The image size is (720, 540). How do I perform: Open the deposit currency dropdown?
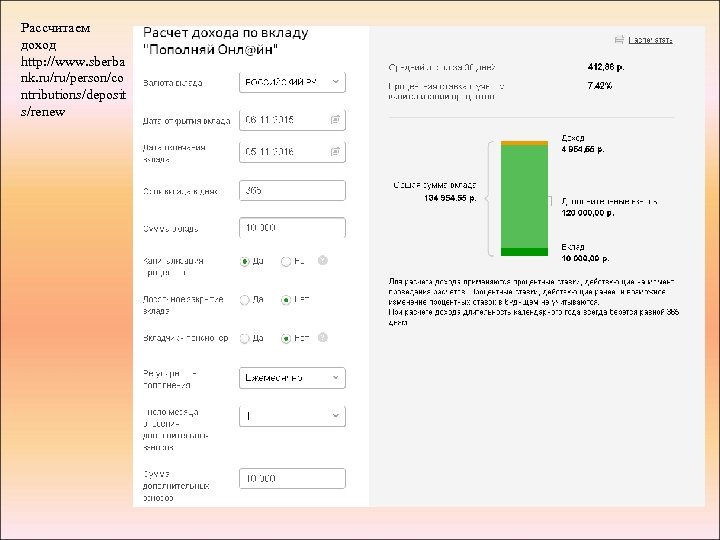click(292, 82)
